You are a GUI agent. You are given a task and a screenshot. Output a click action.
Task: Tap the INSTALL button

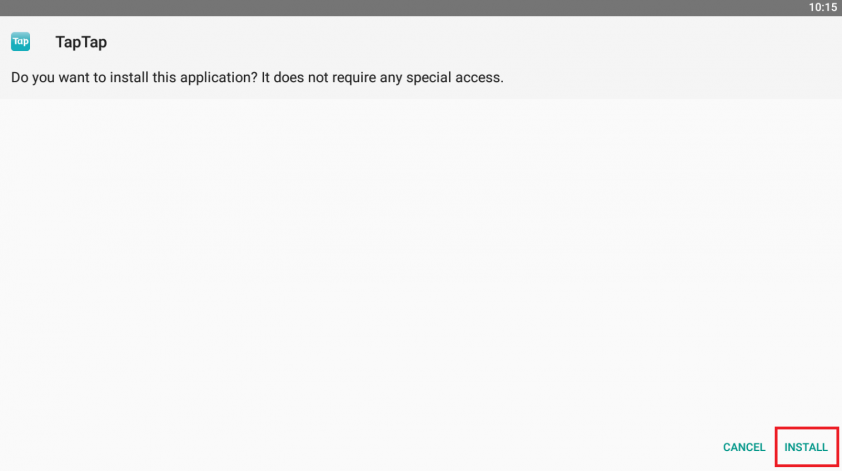805,447
